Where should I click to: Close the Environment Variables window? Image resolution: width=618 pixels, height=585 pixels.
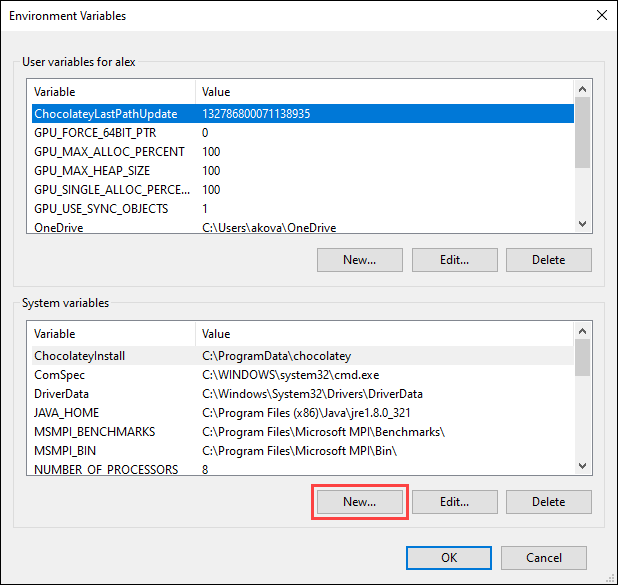[600, 16]
